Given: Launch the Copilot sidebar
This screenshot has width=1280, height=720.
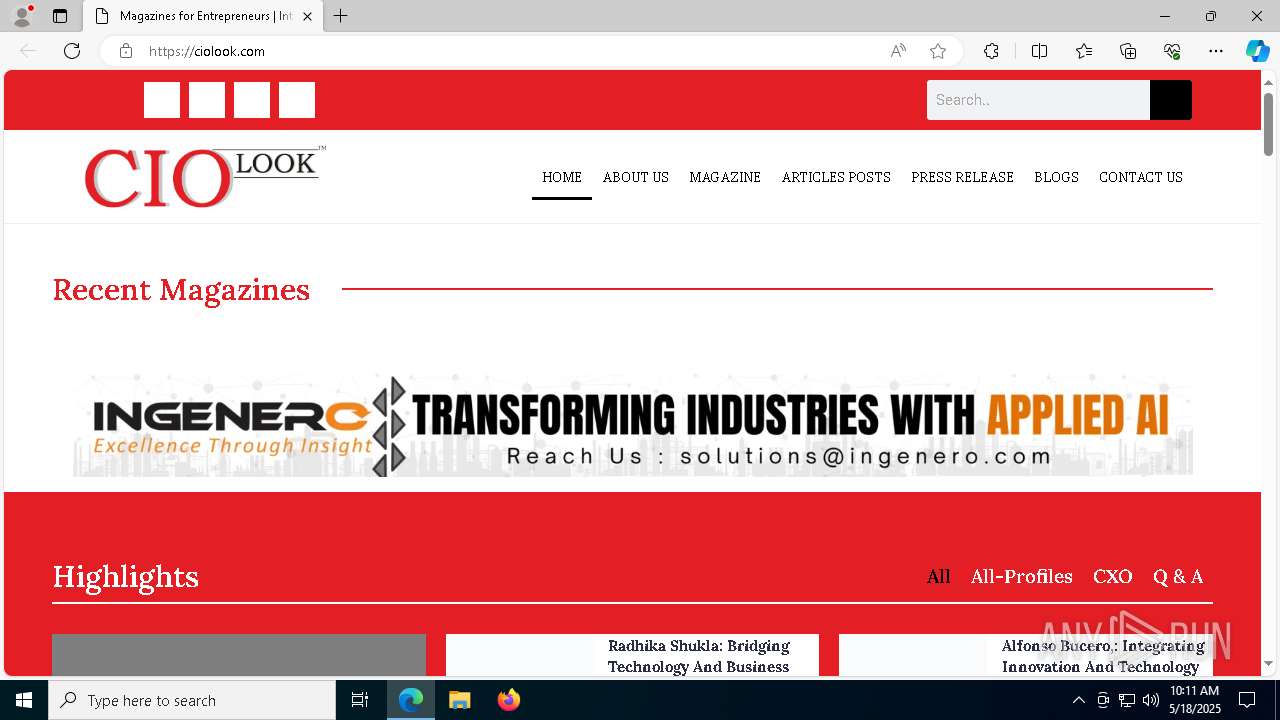Looking at the screenshot, I should coord(1257,51).
